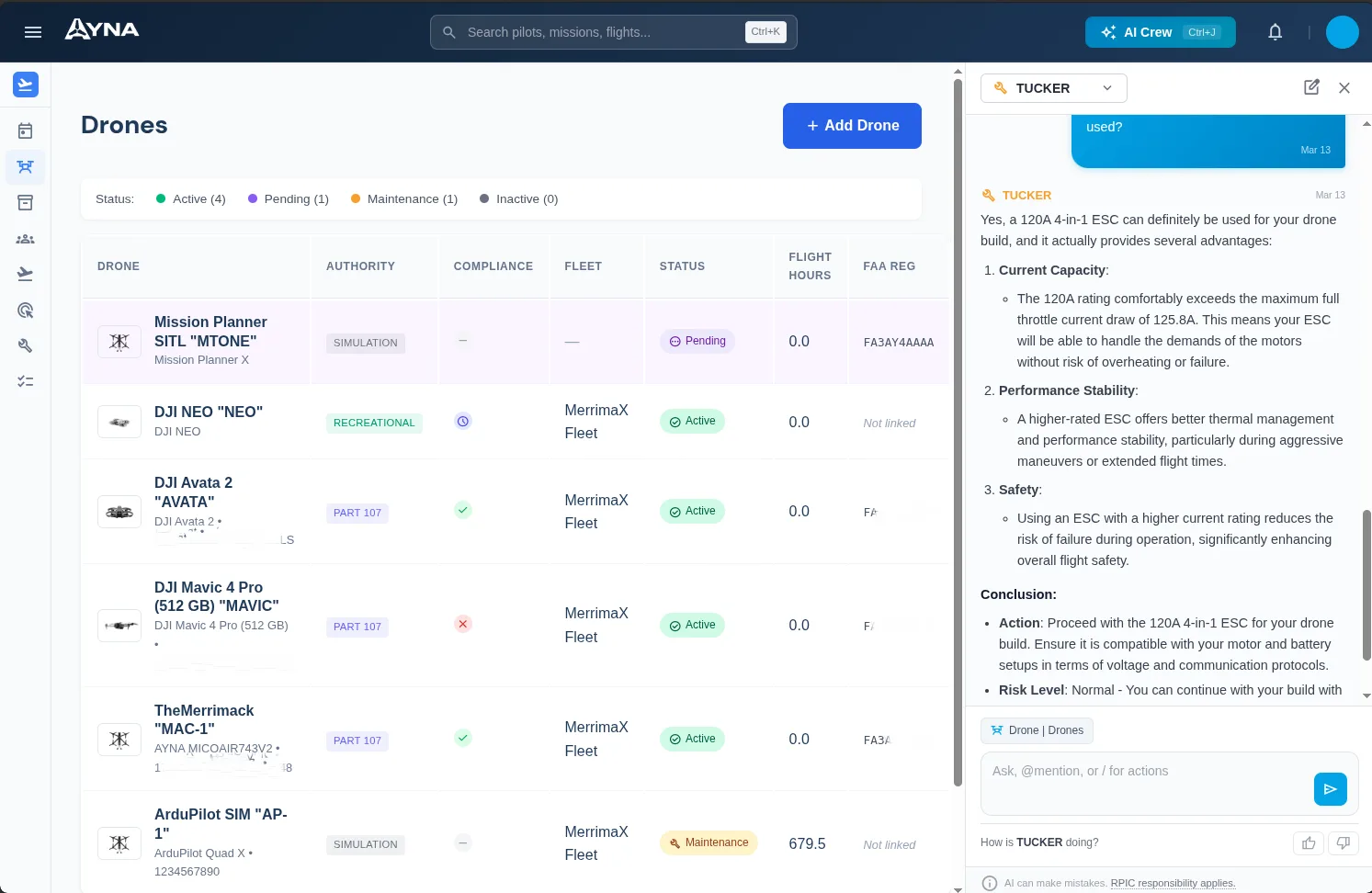
Task: Sort by the COMPLIANCE column header
Action: click(x=493, y=266)
